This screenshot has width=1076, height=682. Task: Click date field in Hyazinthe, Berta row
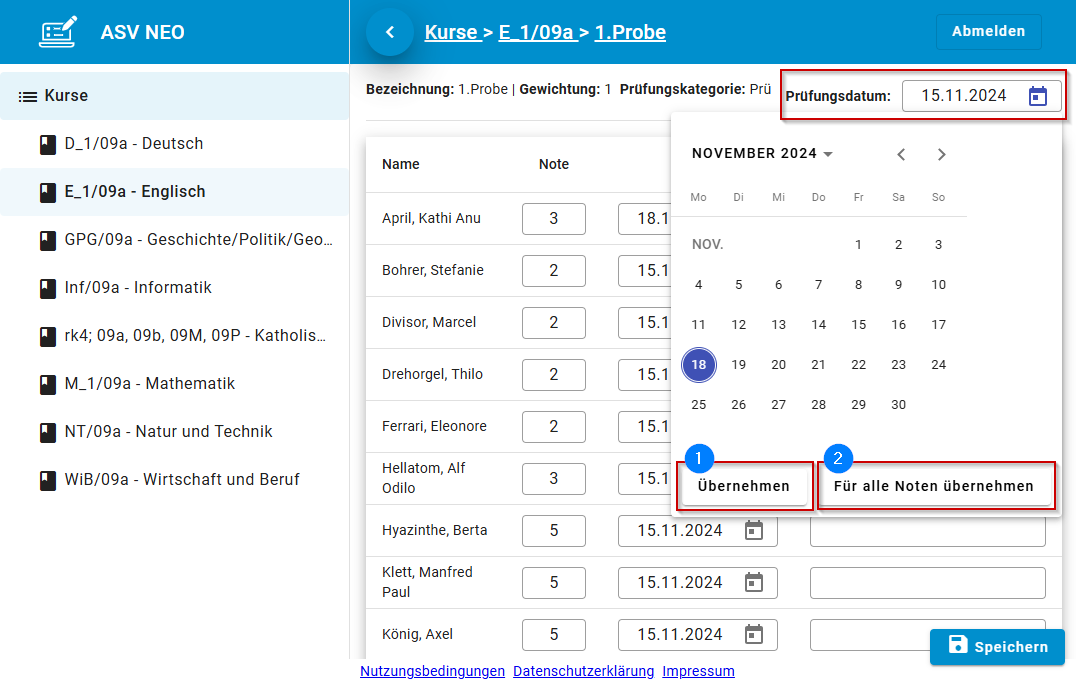coord(698,531)
